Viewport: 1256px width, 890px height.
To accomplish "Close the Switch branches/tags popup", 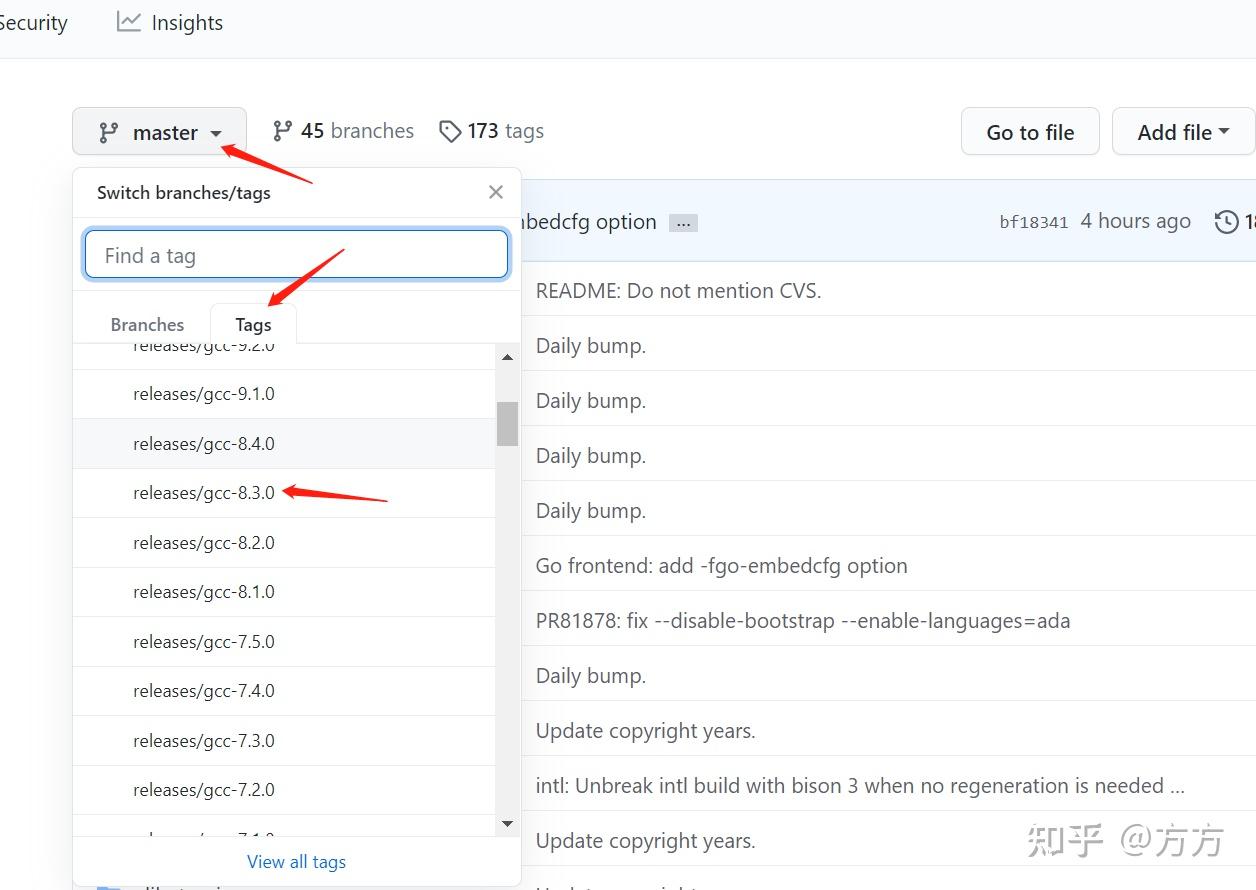I will (x=496, y=192).
